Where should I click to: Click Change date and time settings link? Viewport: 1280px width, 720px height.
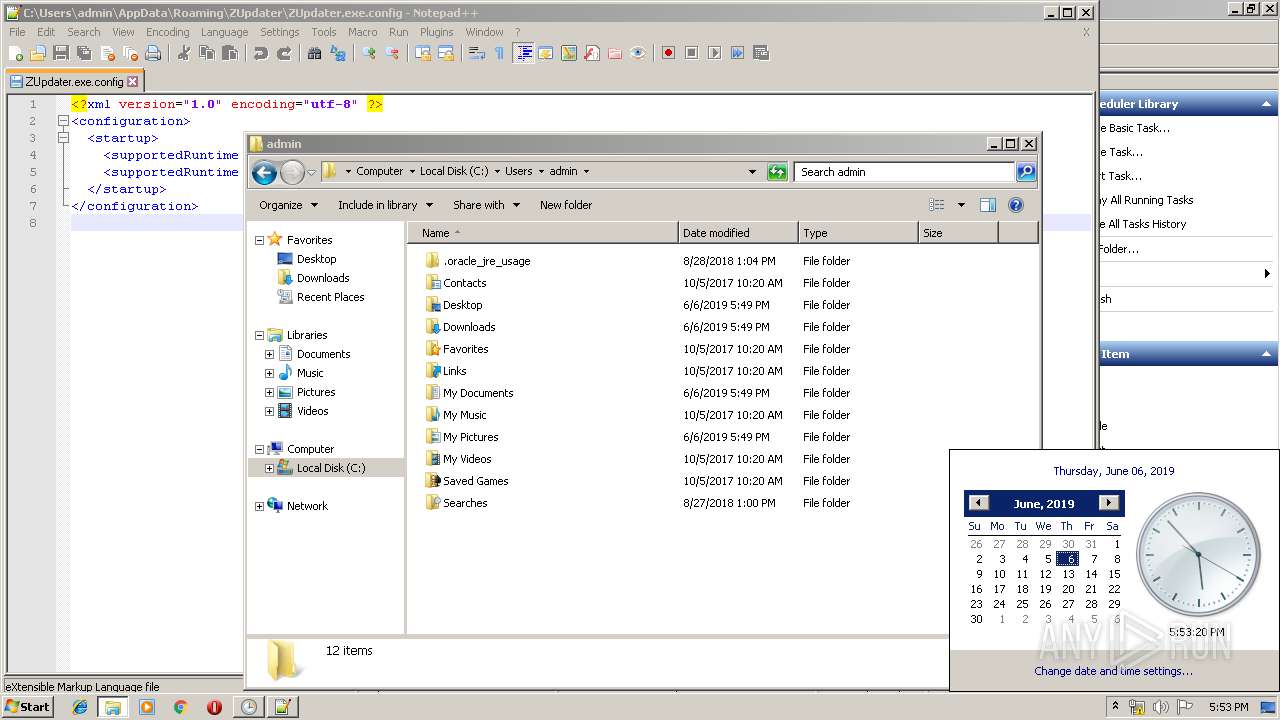pyautogui.click(x=1113, y=671)
